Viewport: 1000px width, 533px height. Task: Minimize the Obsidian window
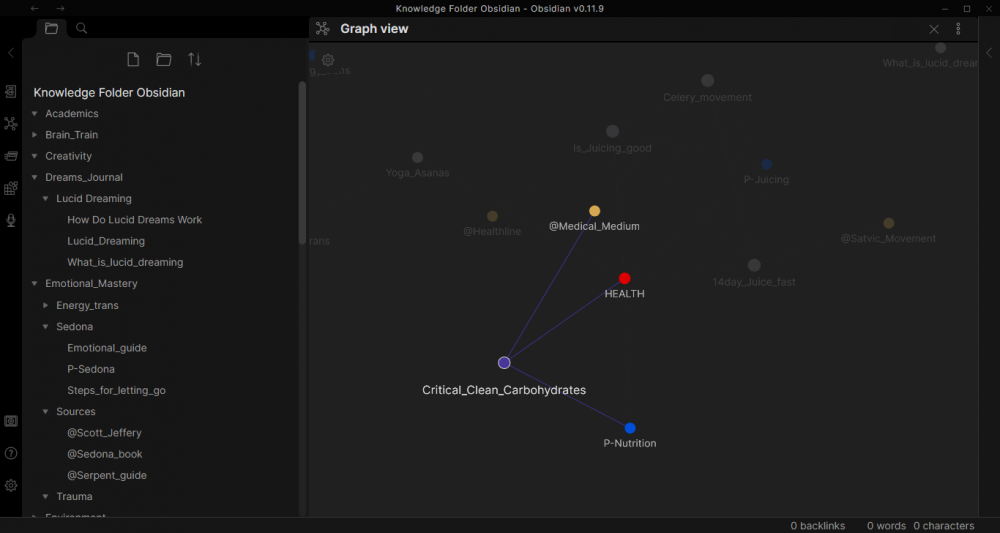pos(945,8)
